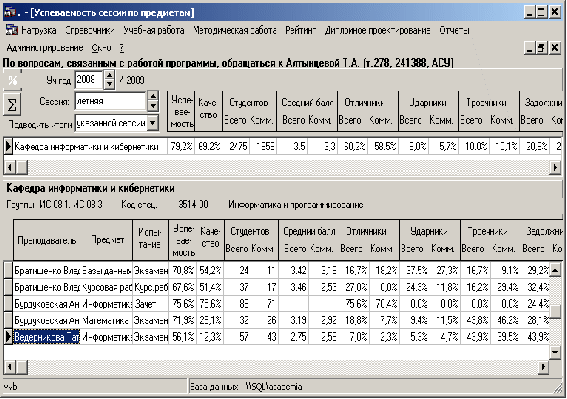Viewport: 567px width, 399px height.
Task: Open the Справочники menu
Action: point(90,31)
